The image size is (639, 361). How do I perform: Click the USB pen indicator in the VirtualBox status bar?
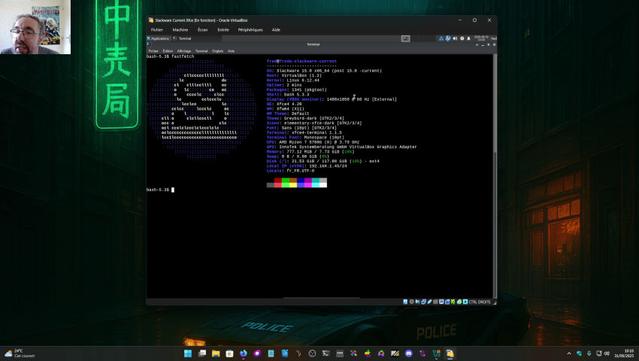(x=430, y=302)
